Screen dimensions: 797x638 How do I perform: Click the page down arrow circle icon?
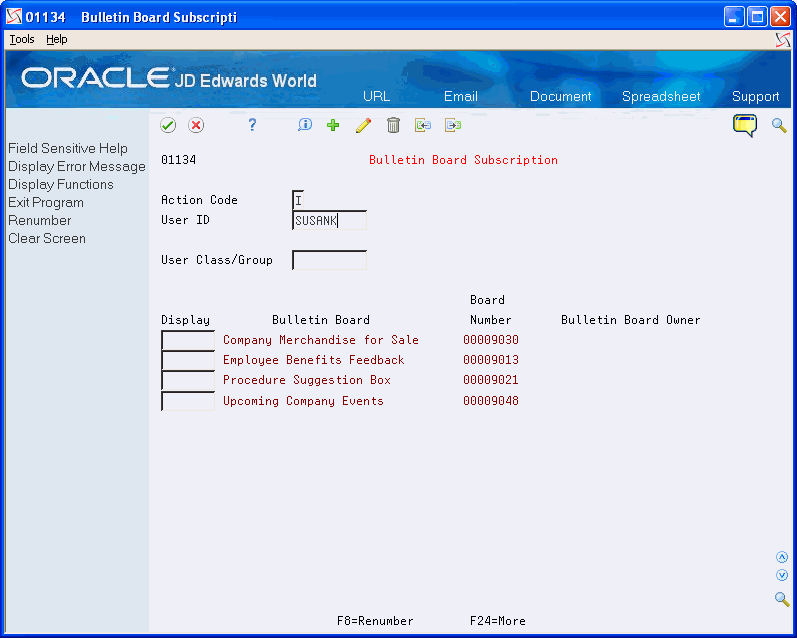[782, 575]
